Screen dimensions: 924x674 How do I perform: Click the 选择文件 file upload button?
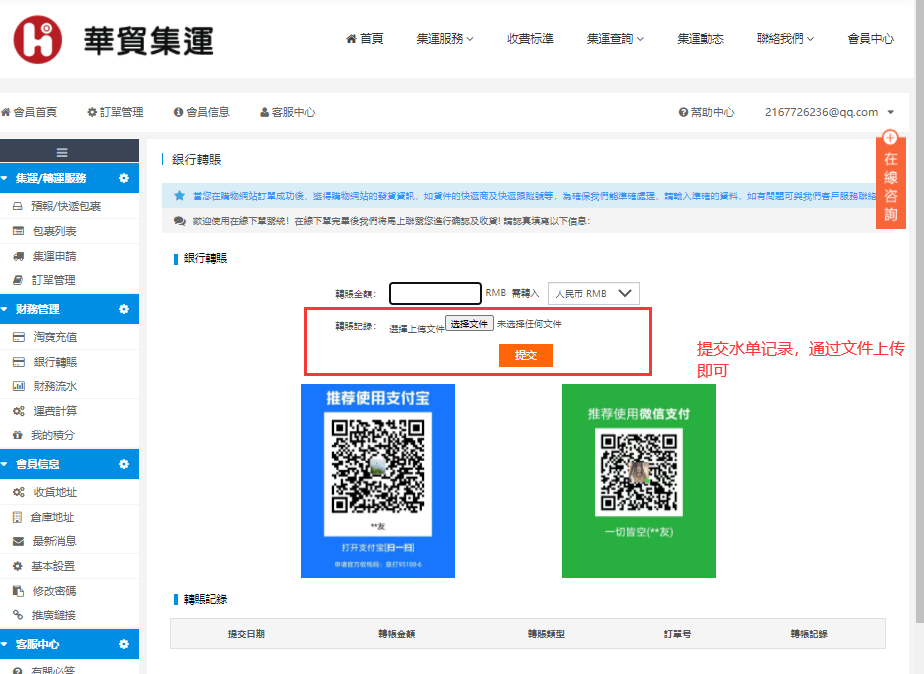(x=469, y=324)
